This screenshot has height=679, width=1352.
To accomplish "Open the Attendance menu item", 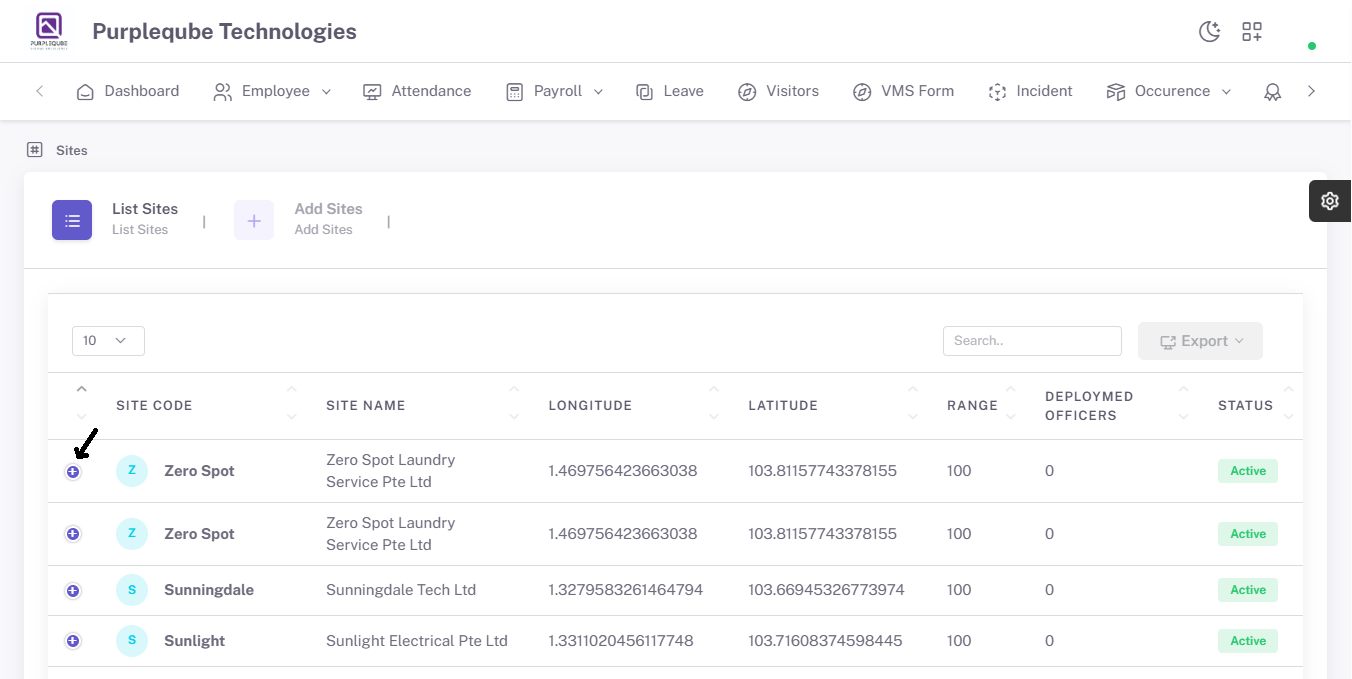I will pos(417,91).
